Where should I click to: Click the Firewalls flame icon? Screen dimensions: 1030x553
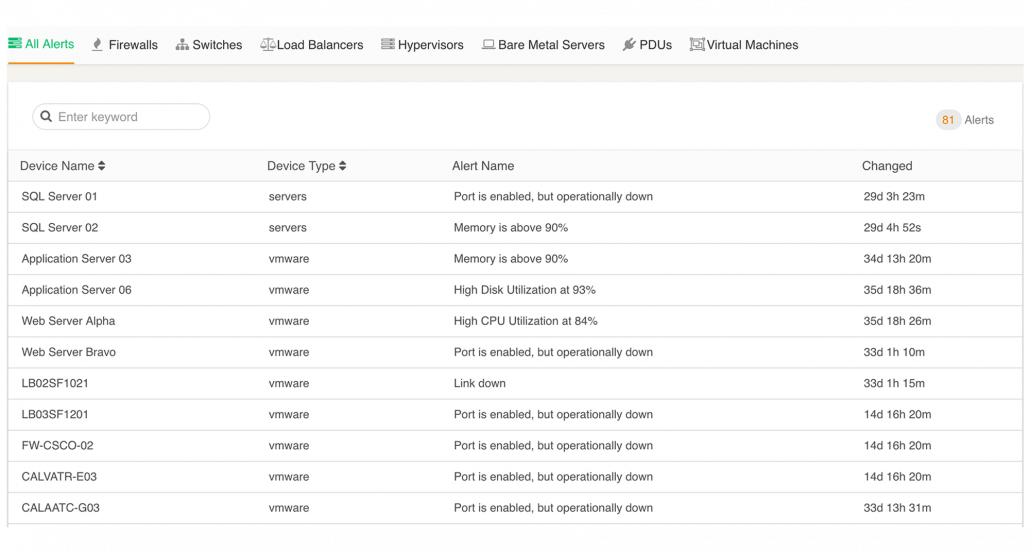coord(97,45)
